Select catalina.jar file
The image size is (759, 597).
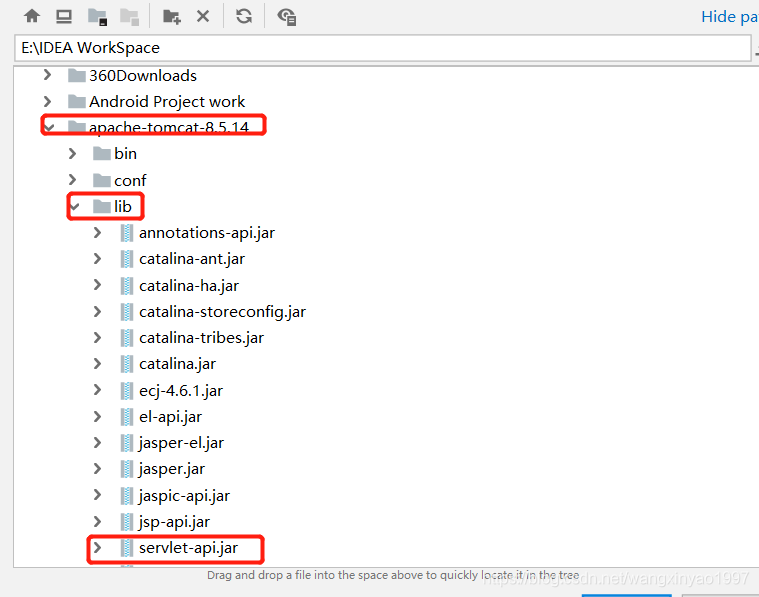(177, 364)
